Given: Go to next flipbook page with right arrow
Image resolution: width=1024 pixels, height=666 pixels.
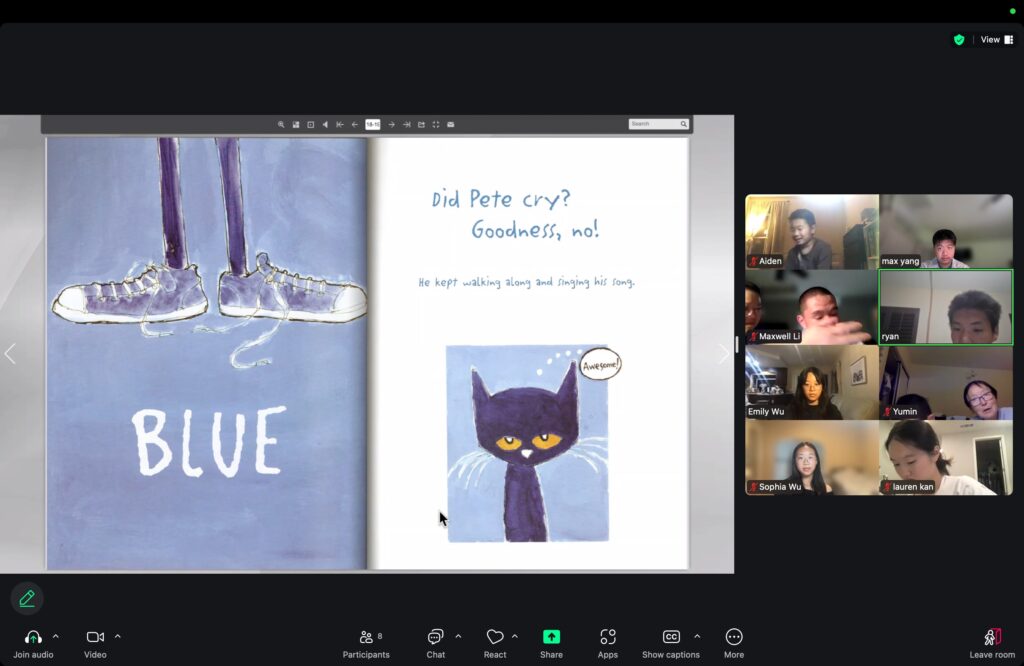Looking at the screenshot, I should 724,354.
